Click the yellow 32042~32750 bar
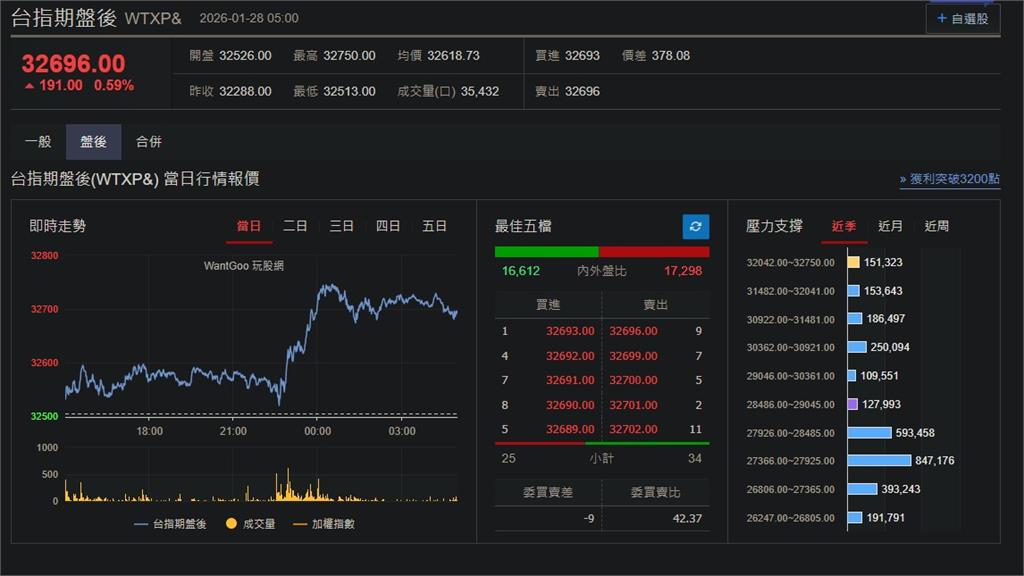This screenshot has width=1024, height=576. (853, 262)
